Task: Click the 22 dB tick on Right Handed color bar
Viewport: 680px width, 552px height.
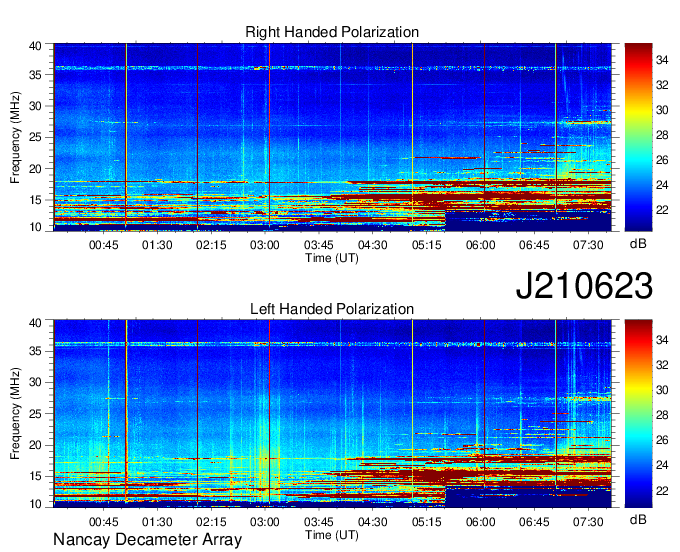Action: 662,210
